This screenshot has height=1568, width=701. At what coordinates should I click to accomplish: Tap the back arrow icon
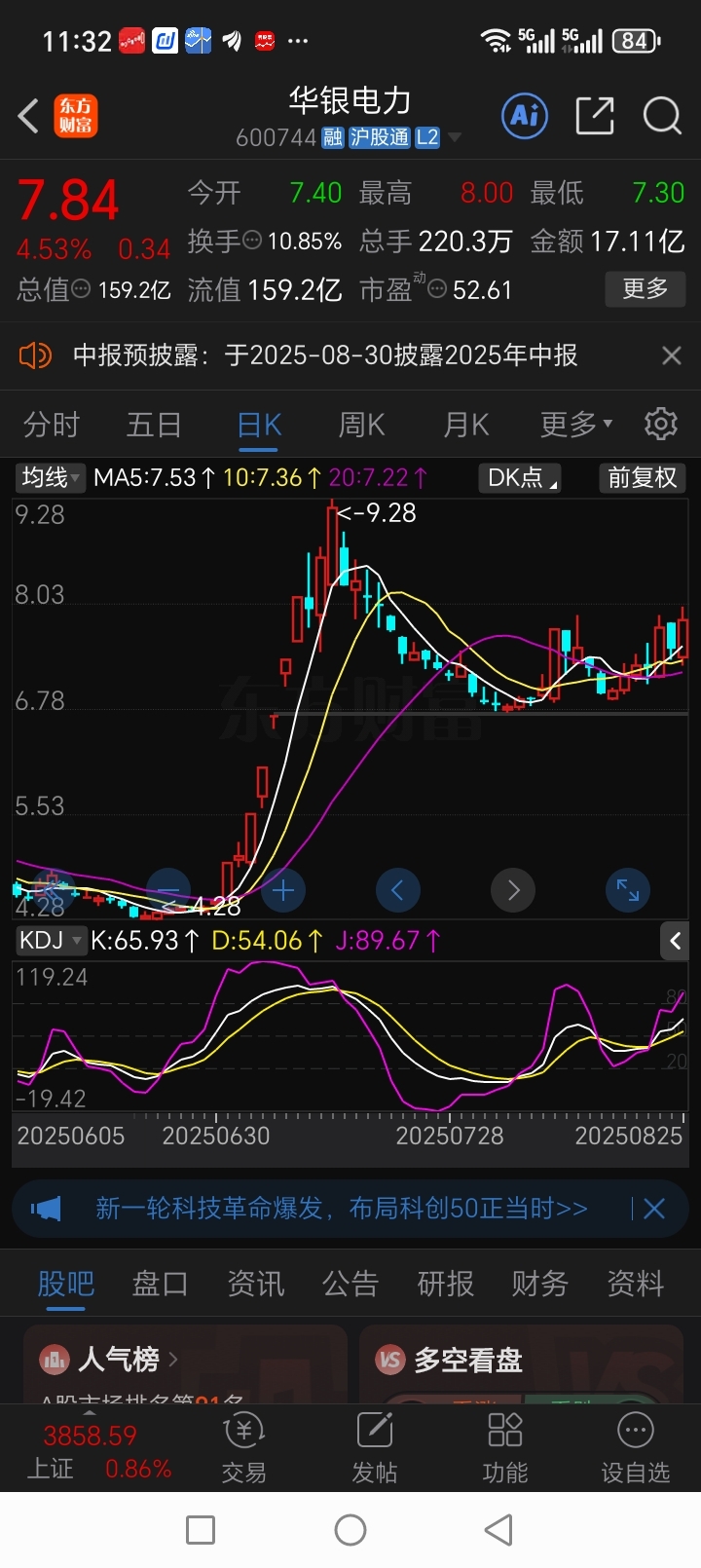[x=28, y=117]
